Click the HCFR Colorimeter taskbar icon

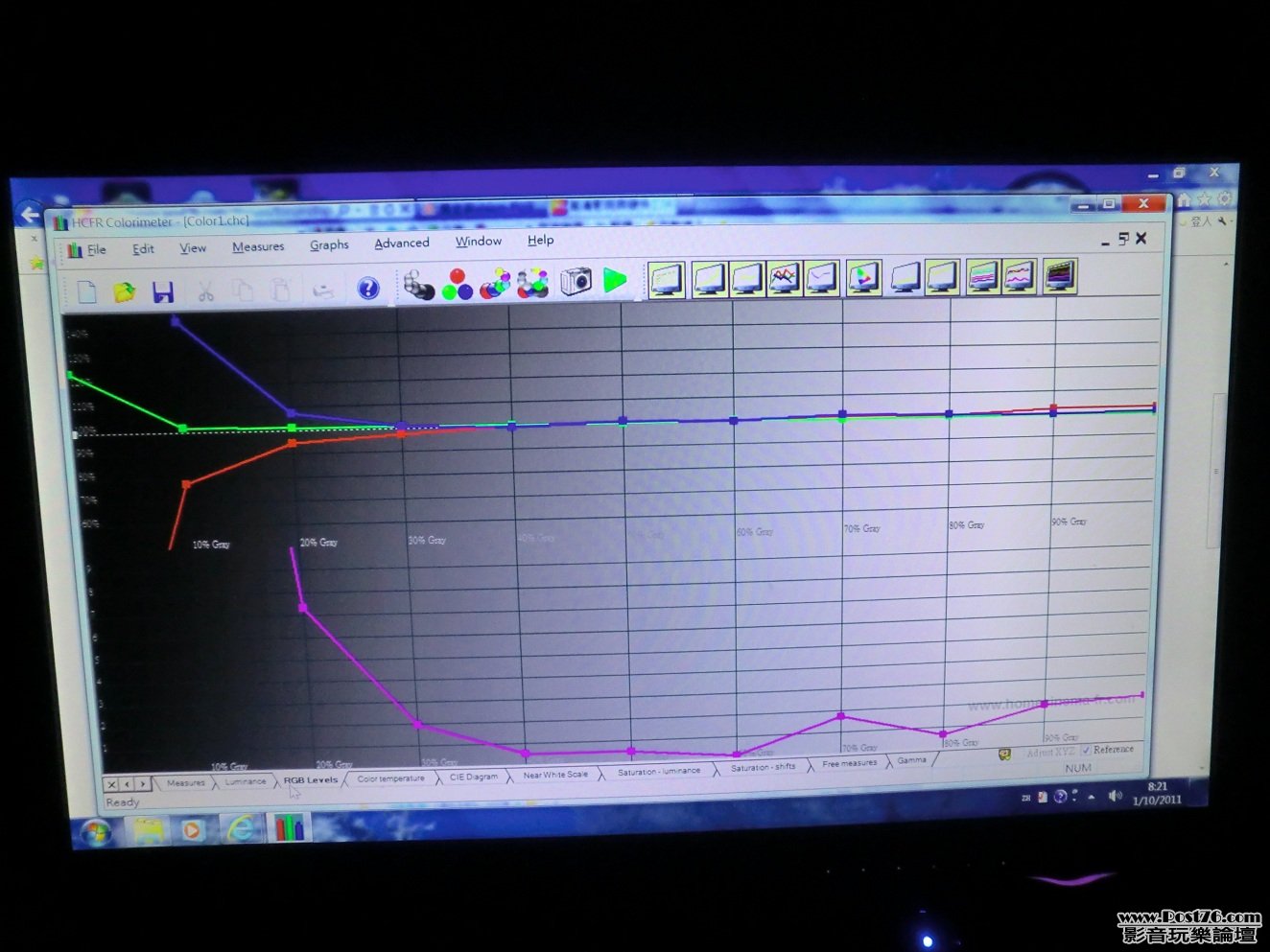pos(289,827)
